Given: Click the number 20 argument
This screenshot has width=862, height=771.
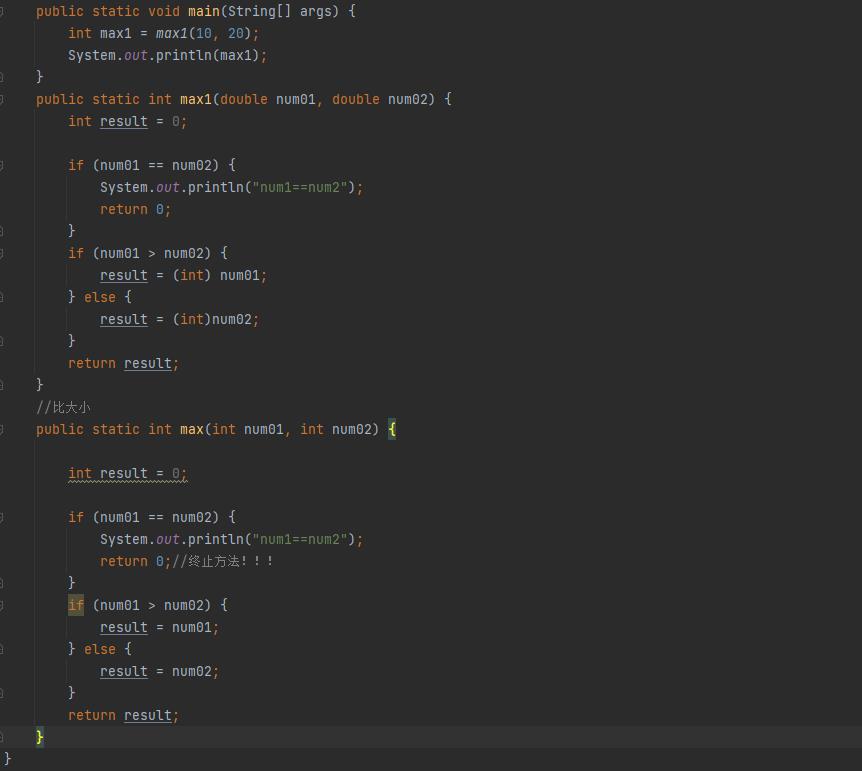Looking at the screenshot, I should [235, 34].
